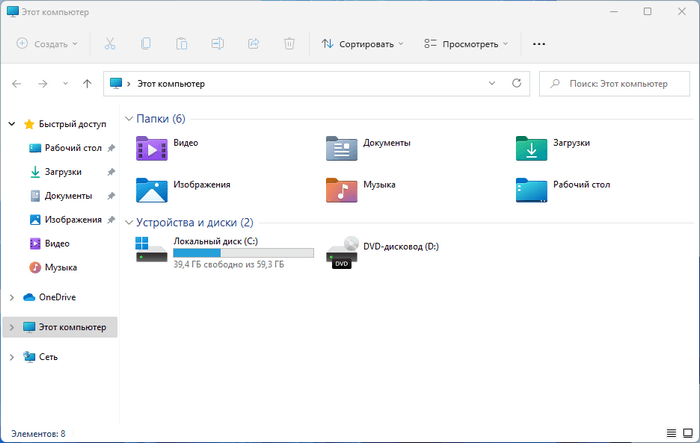The height and width of the screenshot is (443, 700).
Task: Click the computer icon in address bar
Action: coord(116,83)
